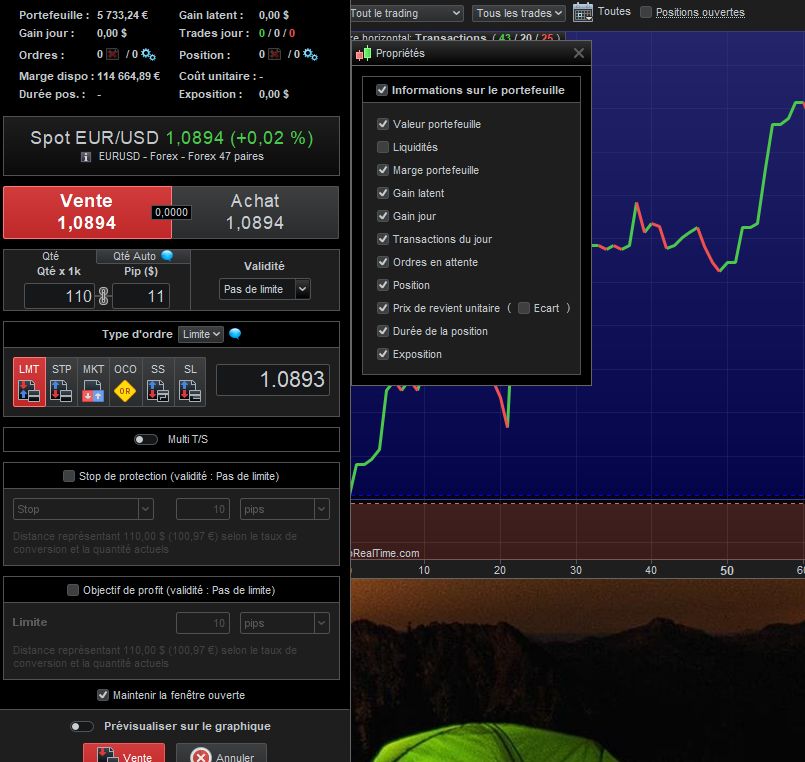
Task: Uncheck Gain latent option
Action: pyautogui.click(x=383, y=193)
